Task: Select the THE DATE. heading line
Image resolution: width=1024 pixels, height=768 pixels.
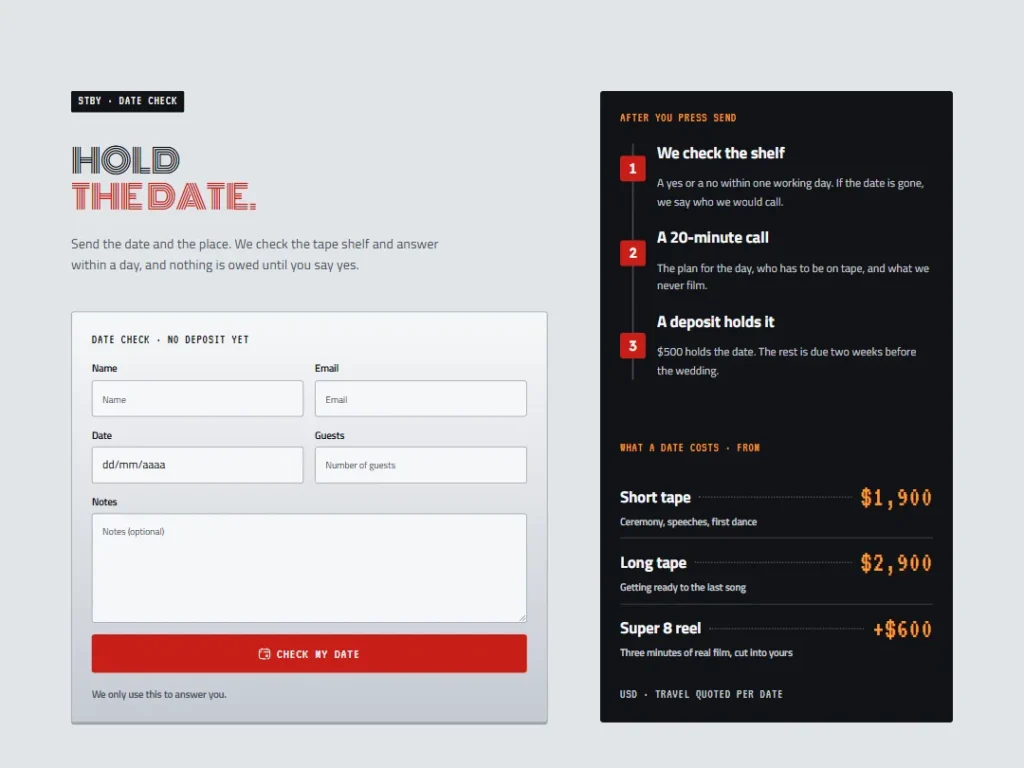Action: [164, 196]
